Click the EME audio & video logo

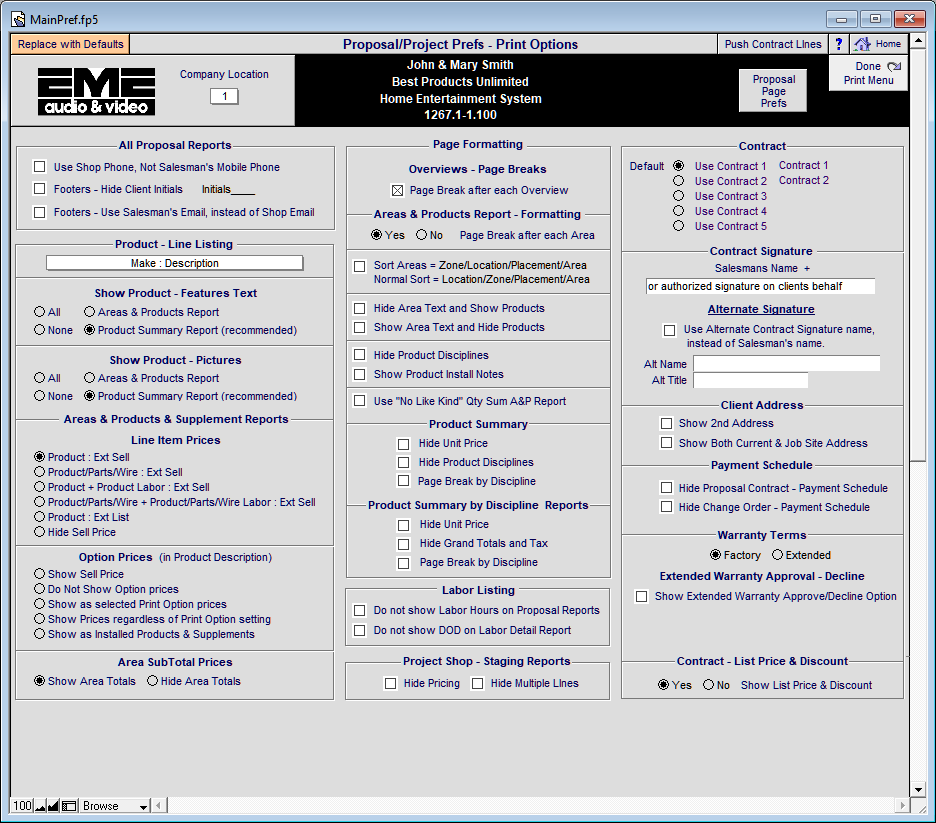(x=96, y=91)
